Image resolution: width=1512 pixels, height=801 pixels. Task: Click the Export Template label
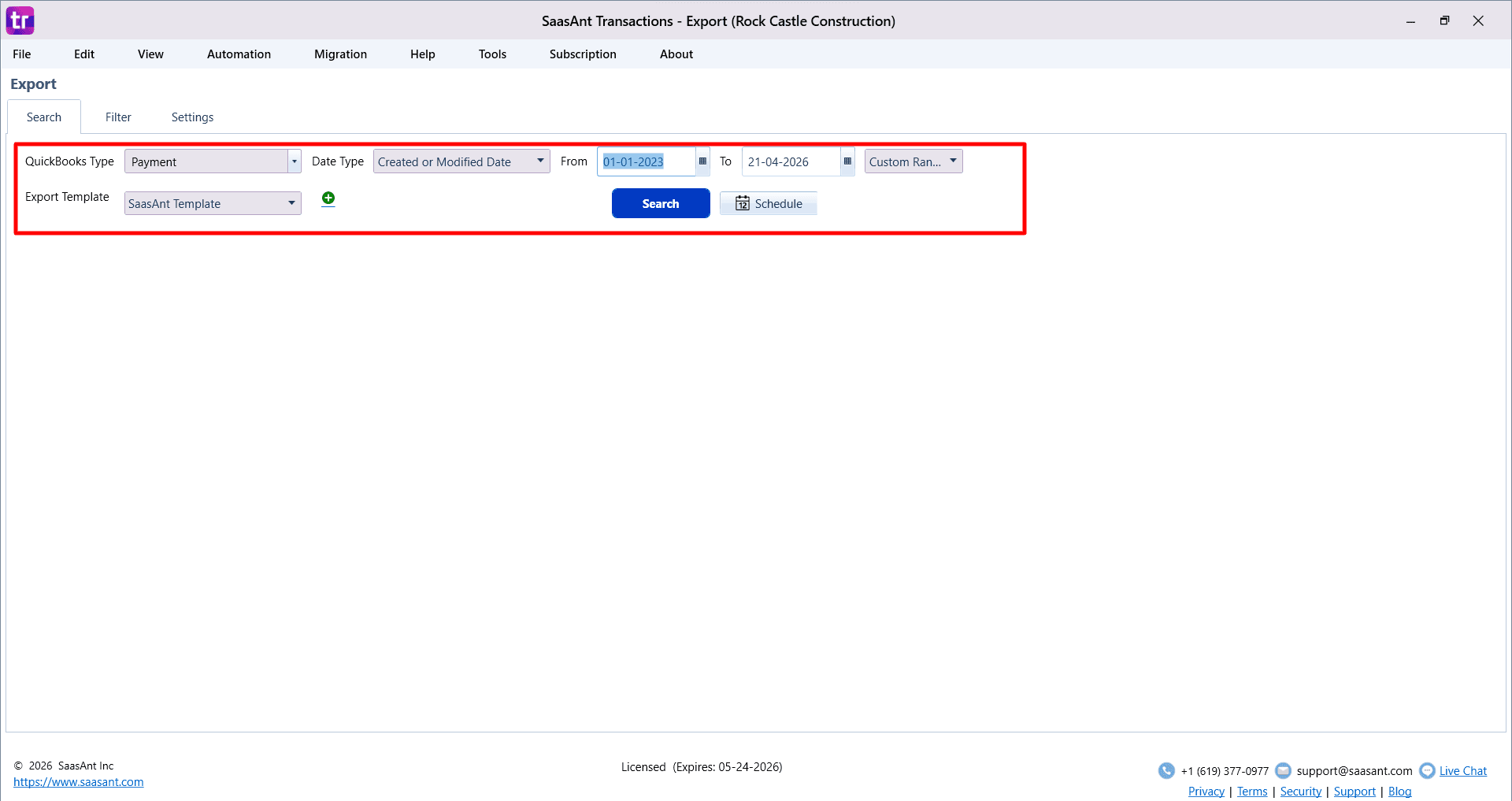point(67,197)
